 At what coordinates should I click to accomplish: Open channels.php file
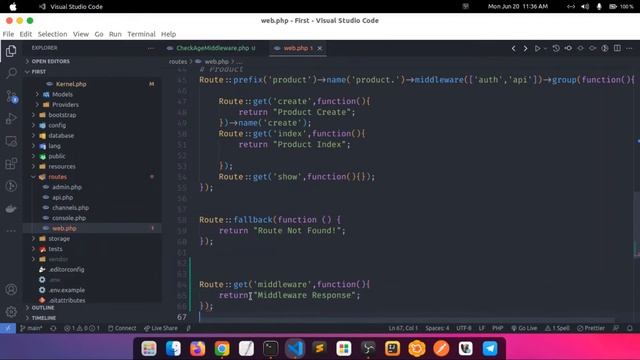tap(70, 208)
